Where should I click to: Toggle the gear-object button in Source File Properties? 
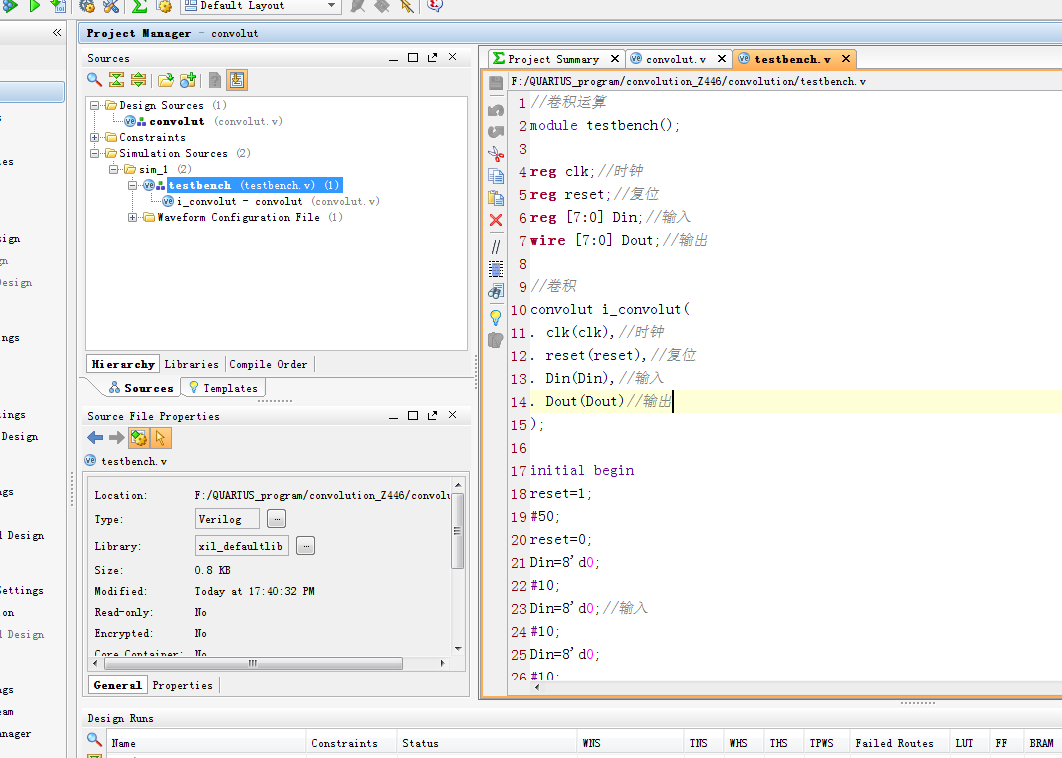139,437
